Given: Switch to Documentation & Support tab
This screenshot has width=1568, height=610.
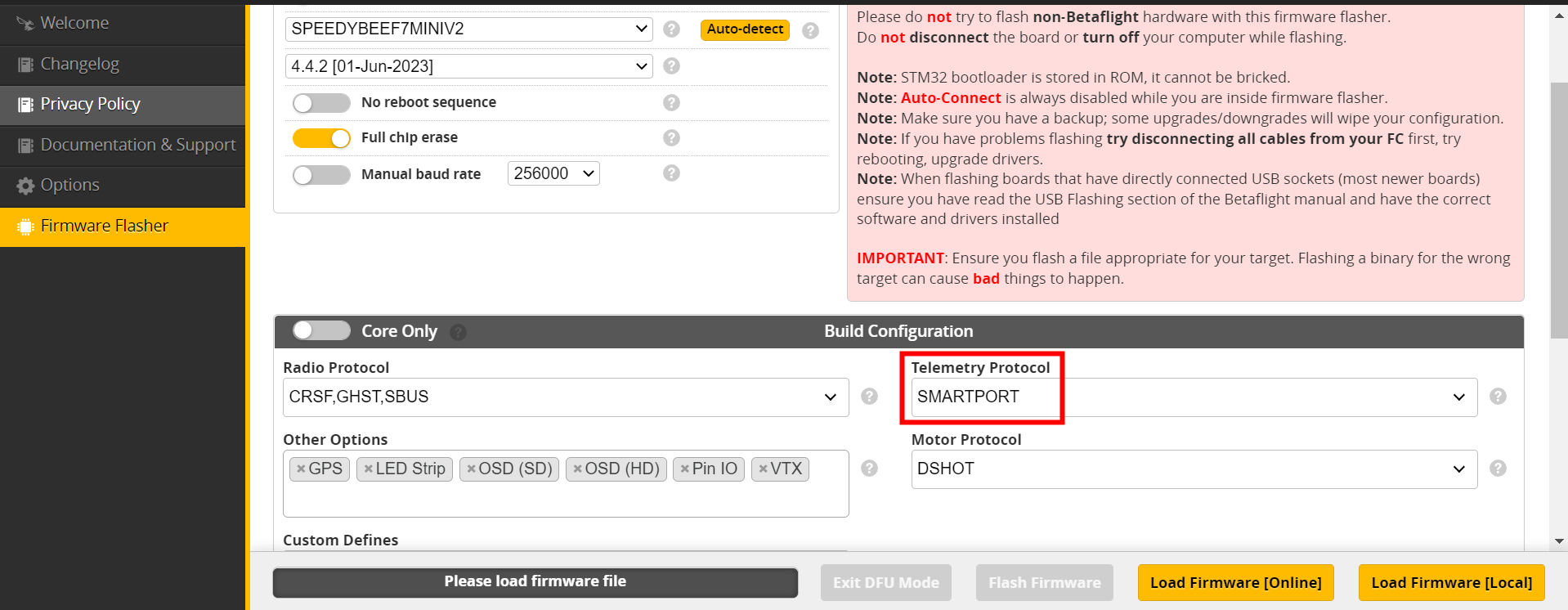Looking at the screenshot, I should [123, 146].
